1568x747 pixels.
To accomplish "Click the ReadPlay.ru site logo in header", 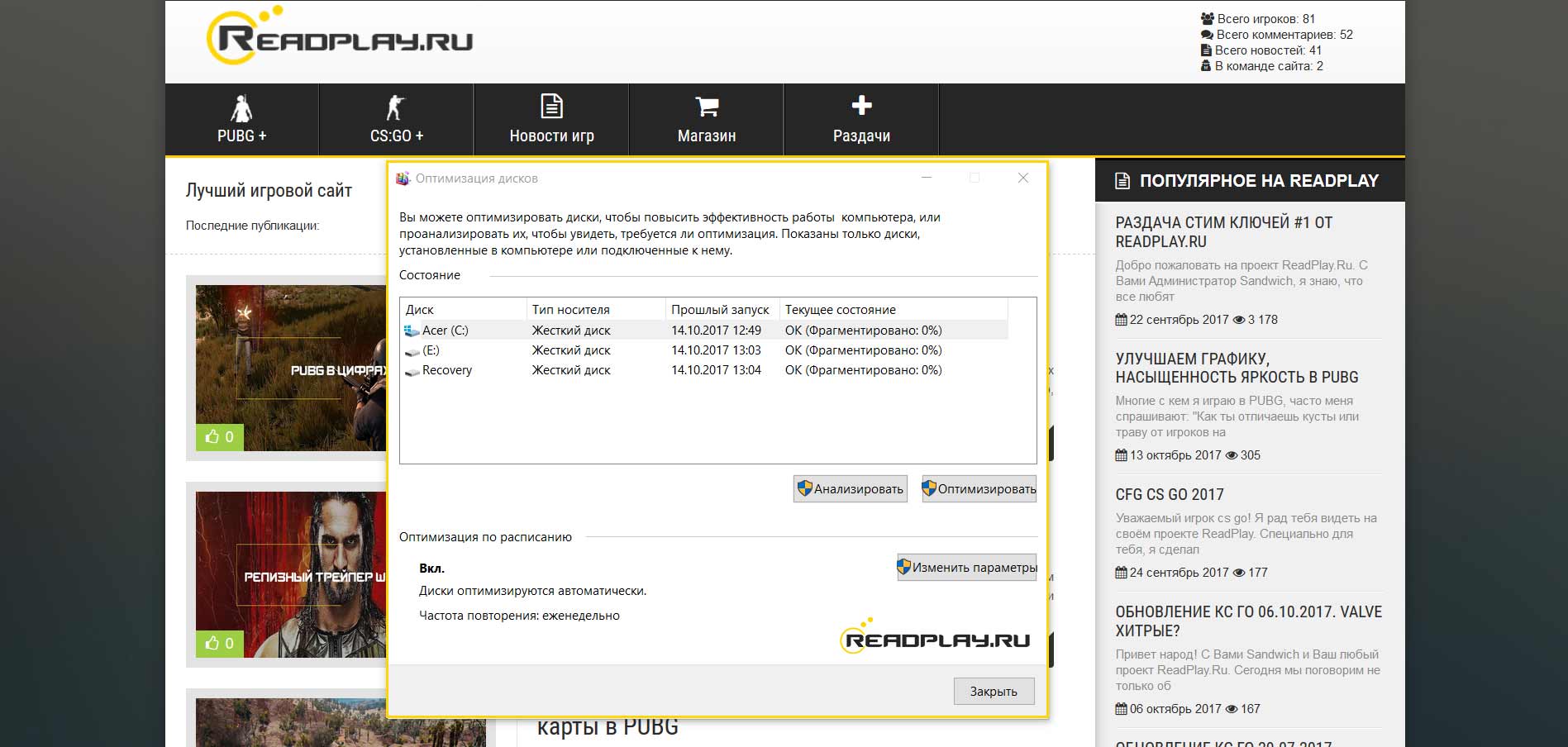I will (x=340, y=36).
